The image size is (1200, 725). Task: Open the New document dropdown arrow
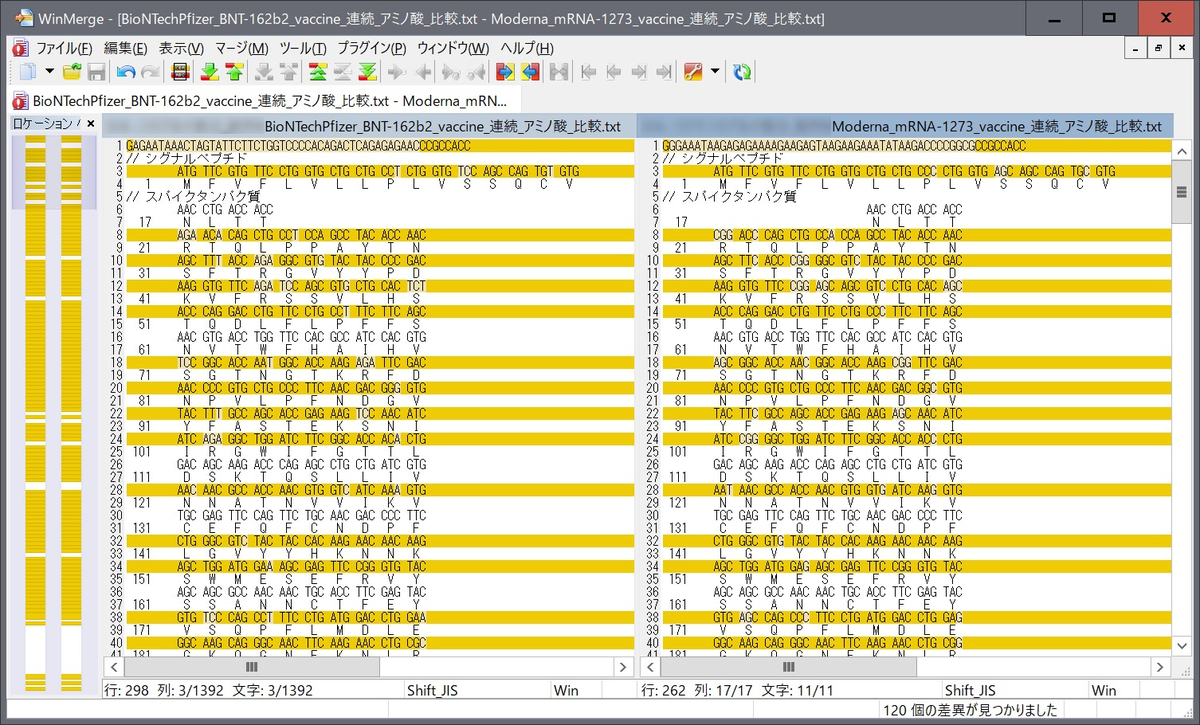point(49,72)
